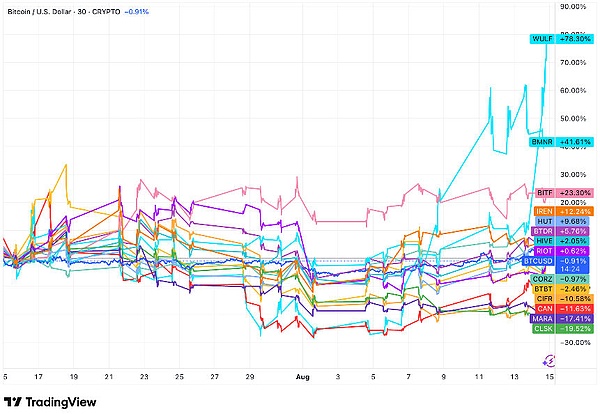Select the BTCUSD ticker label
The image size is (600, 414).
pos(538,261)
